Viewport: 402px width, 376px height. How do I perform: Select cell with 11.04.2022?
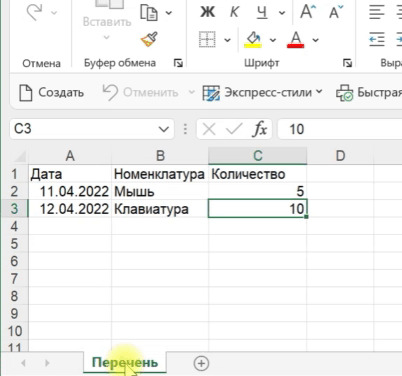70,191
